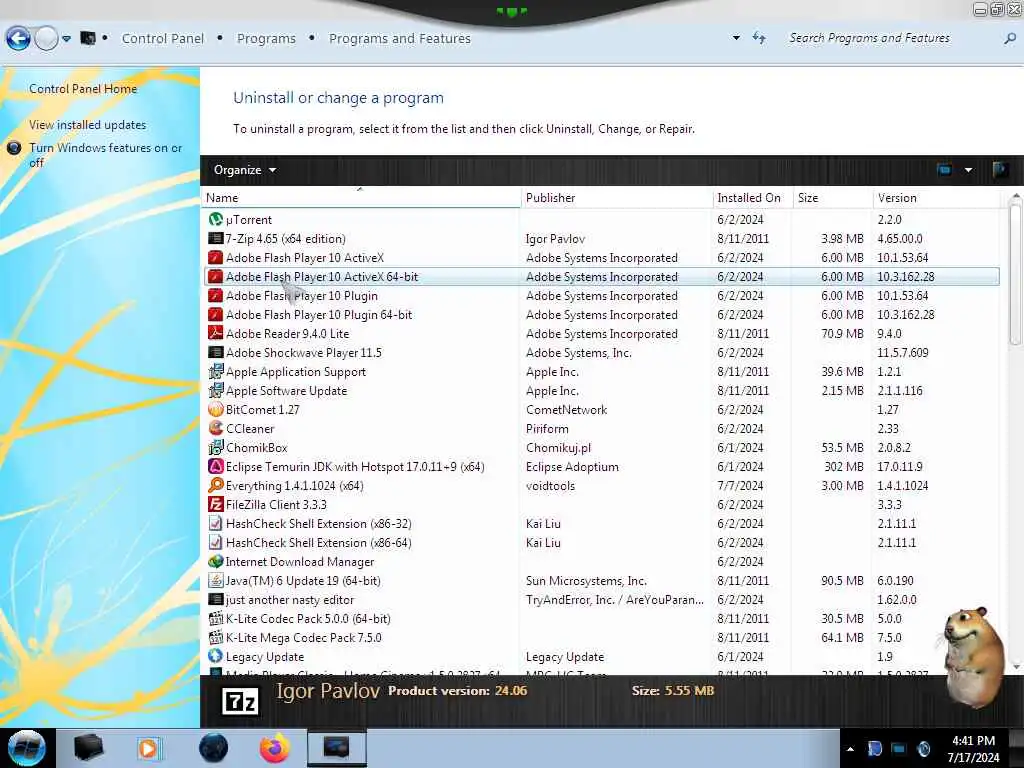Click the 302 MB size cell
Screen dimensions: 1024x768
[844, 466]
